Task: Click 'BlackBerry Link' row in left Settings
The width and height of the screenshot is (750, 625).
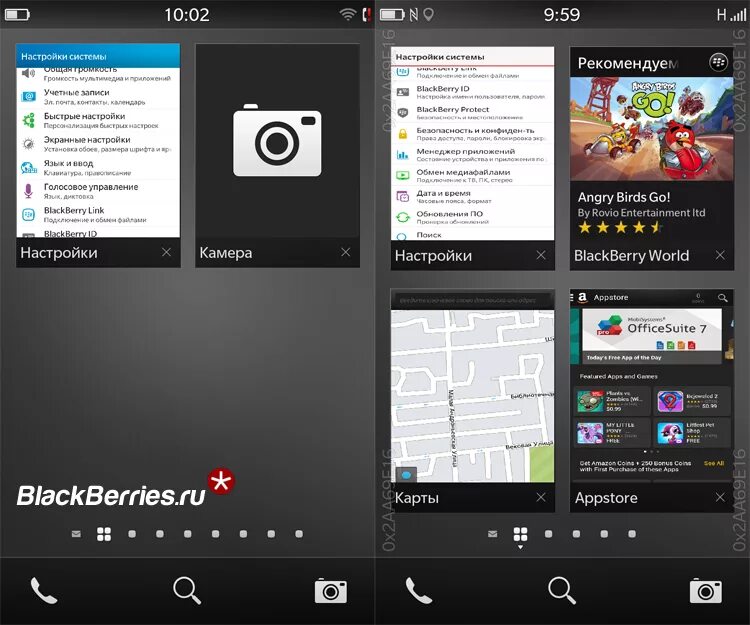Action: (x=98, y=215)
